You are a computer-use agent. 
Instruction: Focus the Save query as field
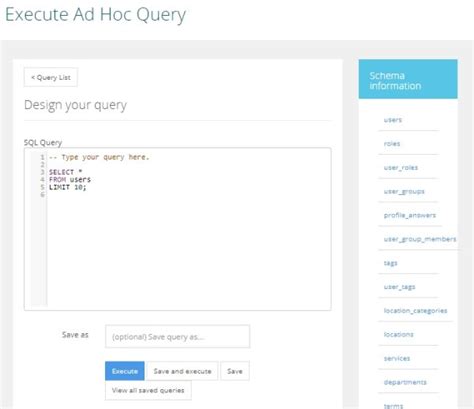177,337
